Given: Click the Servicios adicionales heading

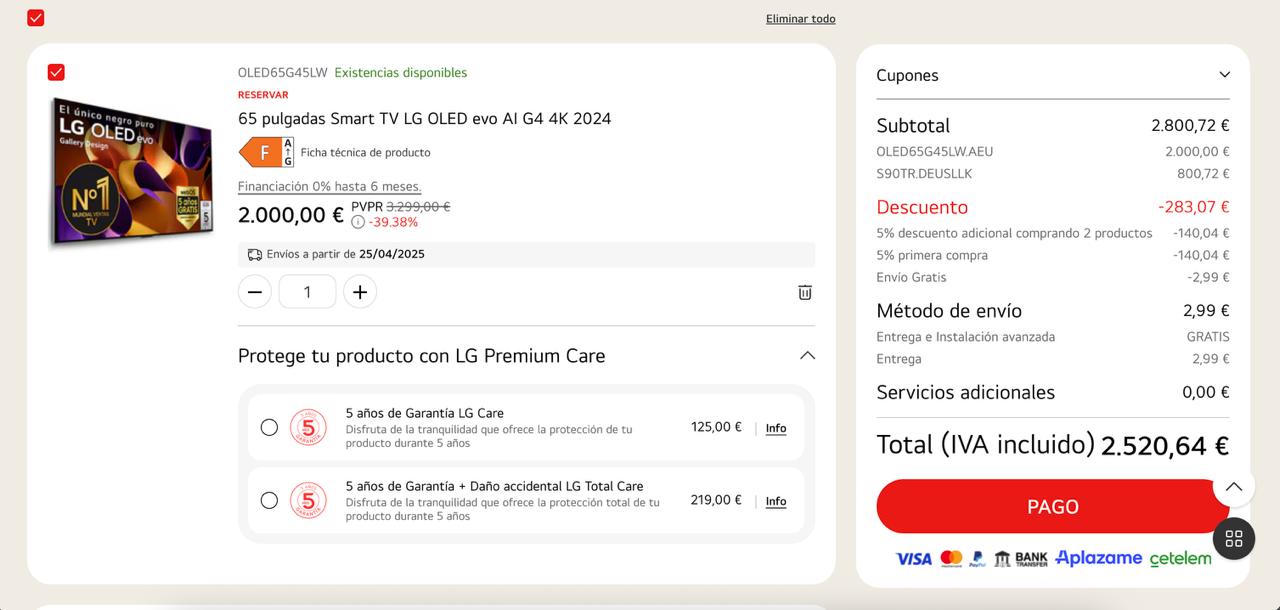Looking at the screenshot, I should click(x=966, y=392).
